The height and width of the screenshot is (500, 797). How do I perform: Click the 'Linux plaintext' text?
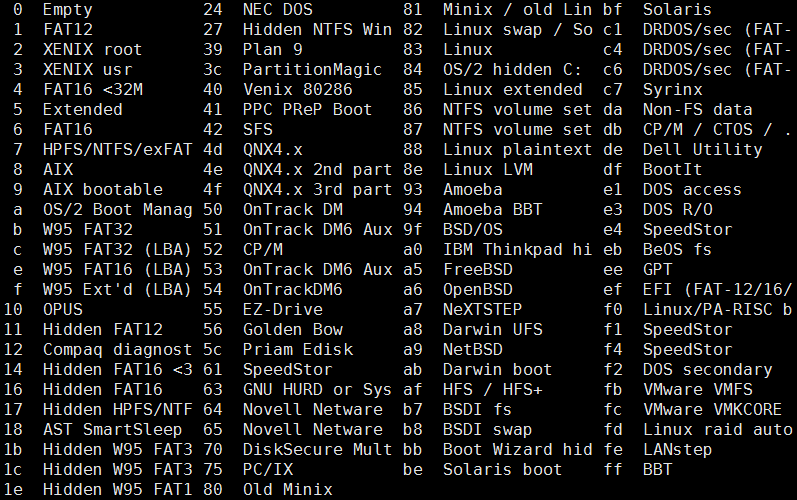tap(517, 149)
